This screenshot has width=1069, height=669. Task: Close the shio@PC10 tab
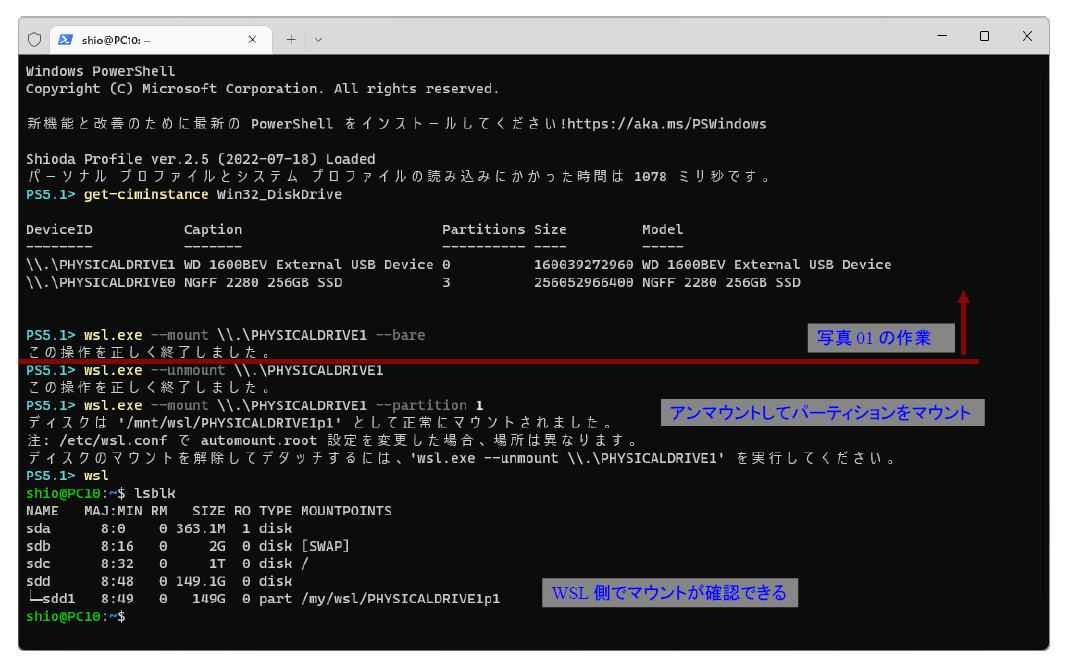click(252, 39)
